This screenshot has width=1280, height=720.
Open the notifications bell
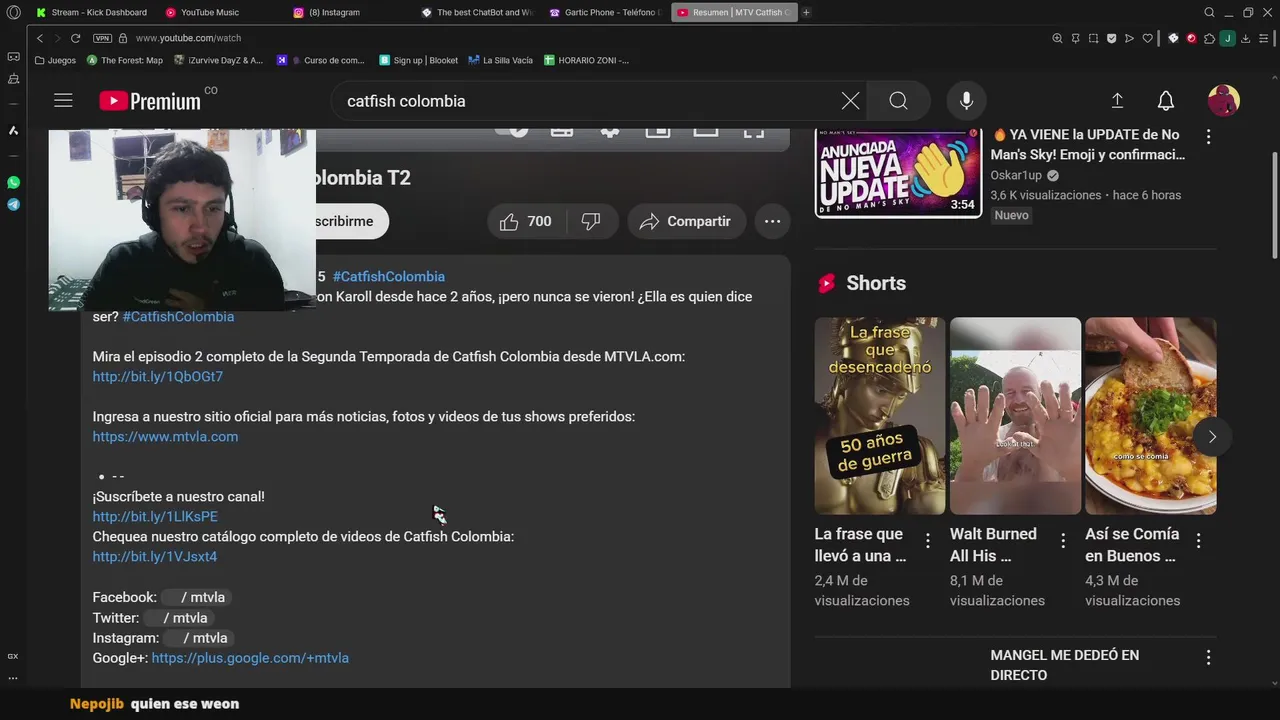[x=1165, y=101]
